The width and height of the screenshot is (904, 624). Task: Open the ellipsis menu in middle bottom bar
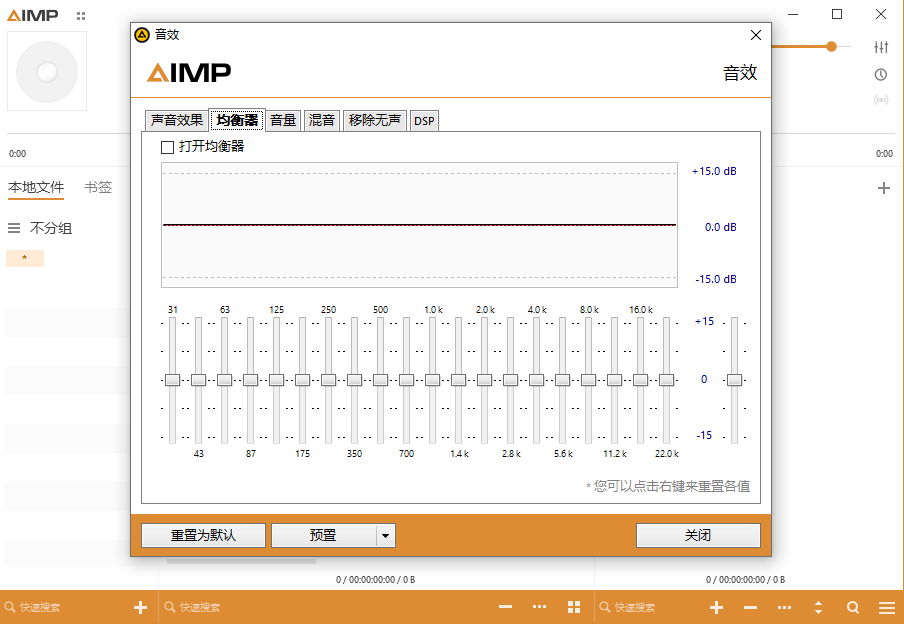540,607
